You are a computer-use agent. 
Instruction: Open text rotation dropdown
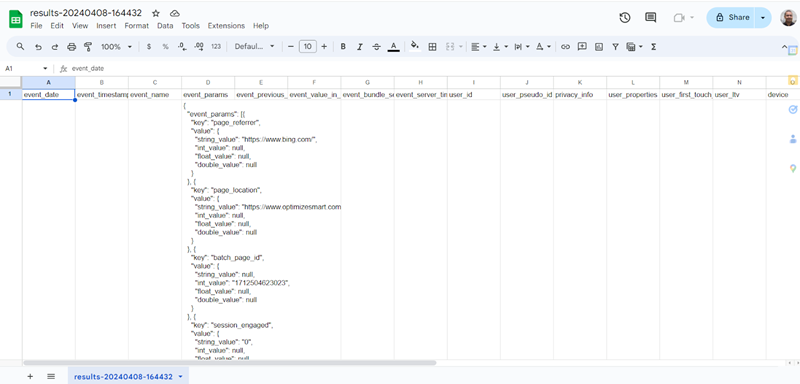[543, 47]
